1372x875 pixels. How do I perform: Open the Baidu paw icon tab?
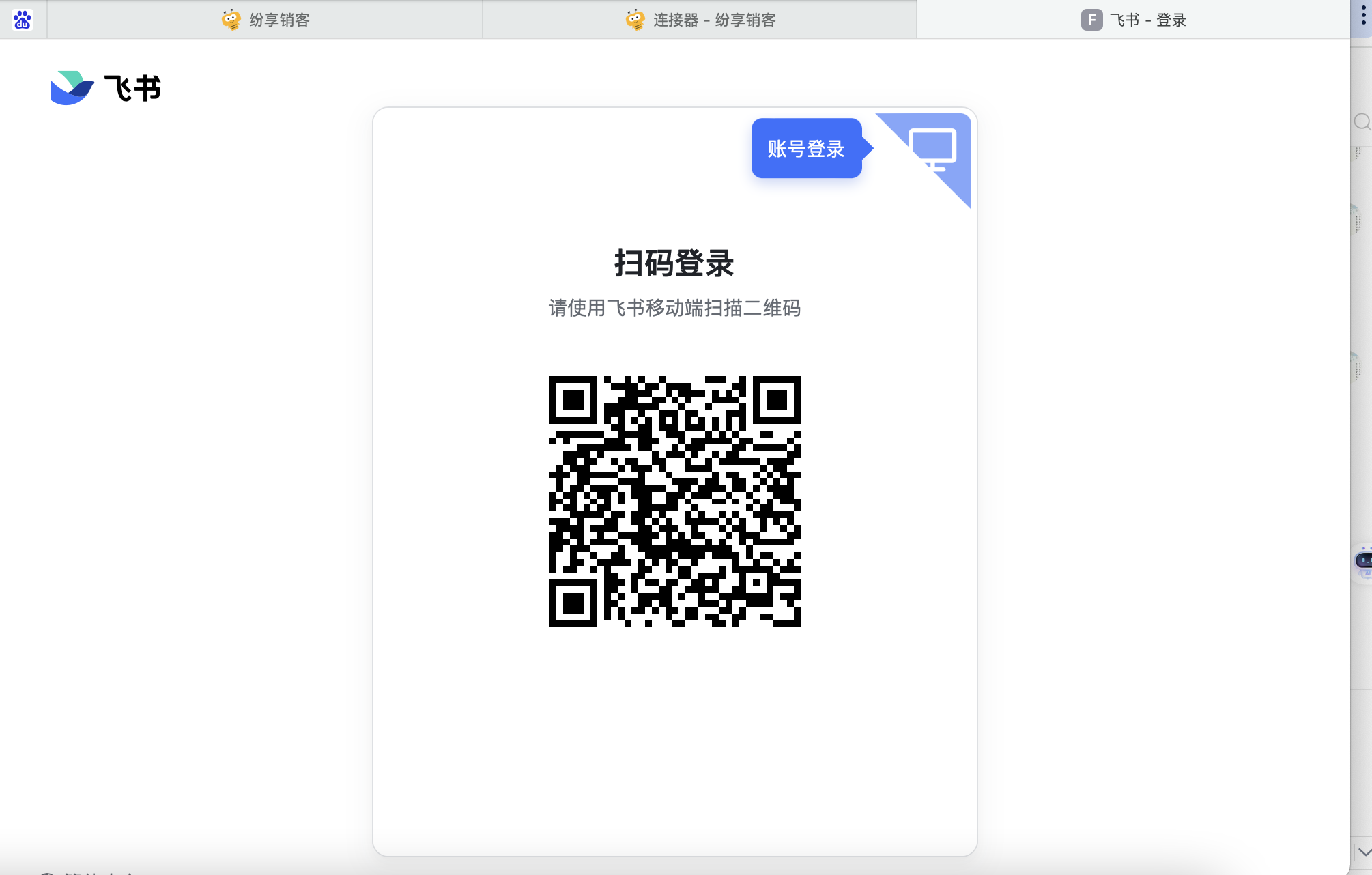coord(23,20)
